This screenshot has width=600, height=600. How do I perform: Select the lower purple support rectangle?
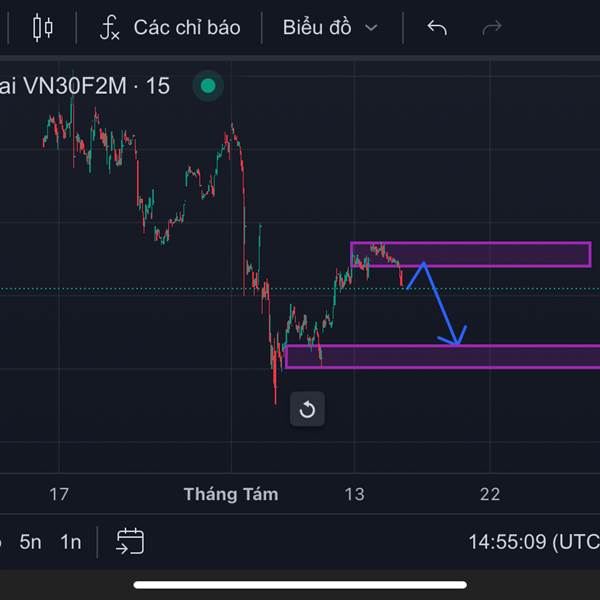(x=443, y=357)
